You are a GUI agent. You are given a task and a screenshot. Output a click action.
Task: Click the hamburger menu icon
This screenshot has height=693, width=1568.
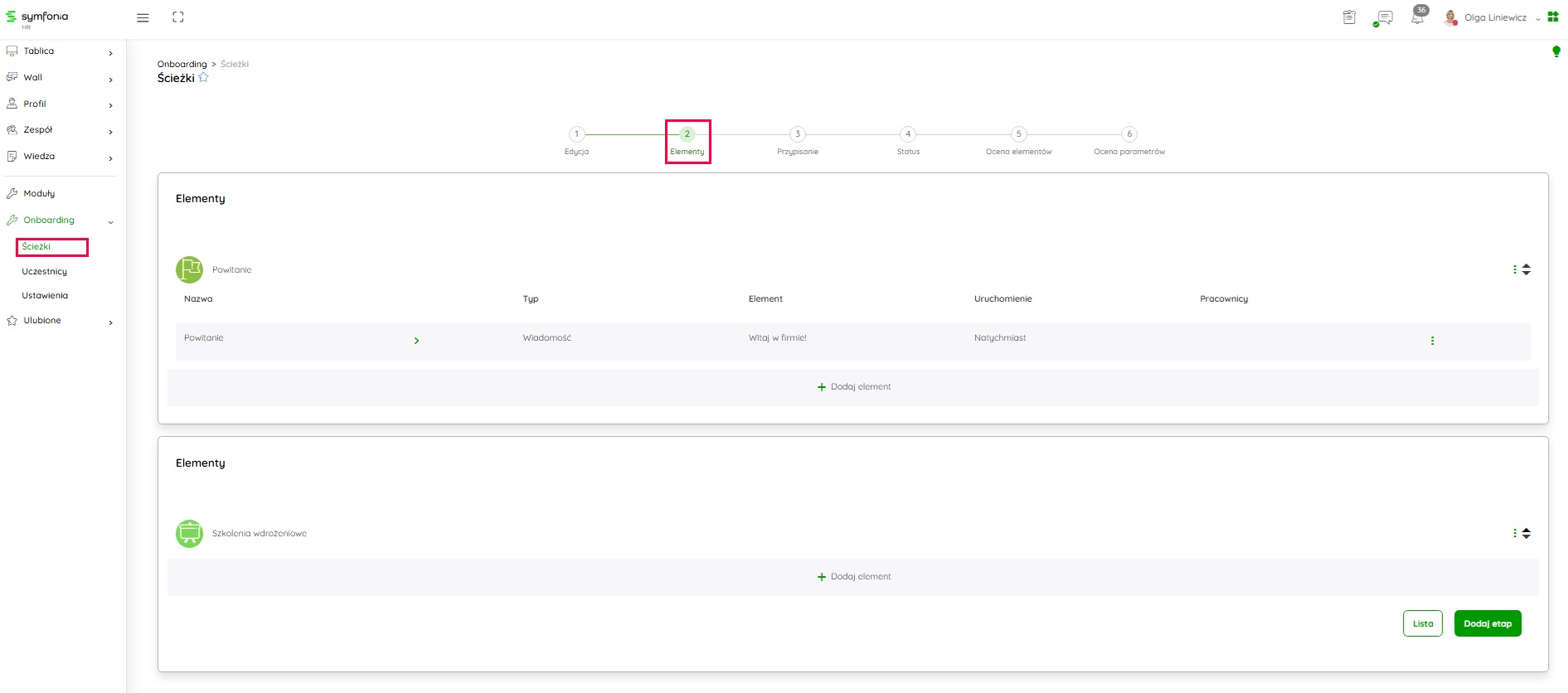143,17
